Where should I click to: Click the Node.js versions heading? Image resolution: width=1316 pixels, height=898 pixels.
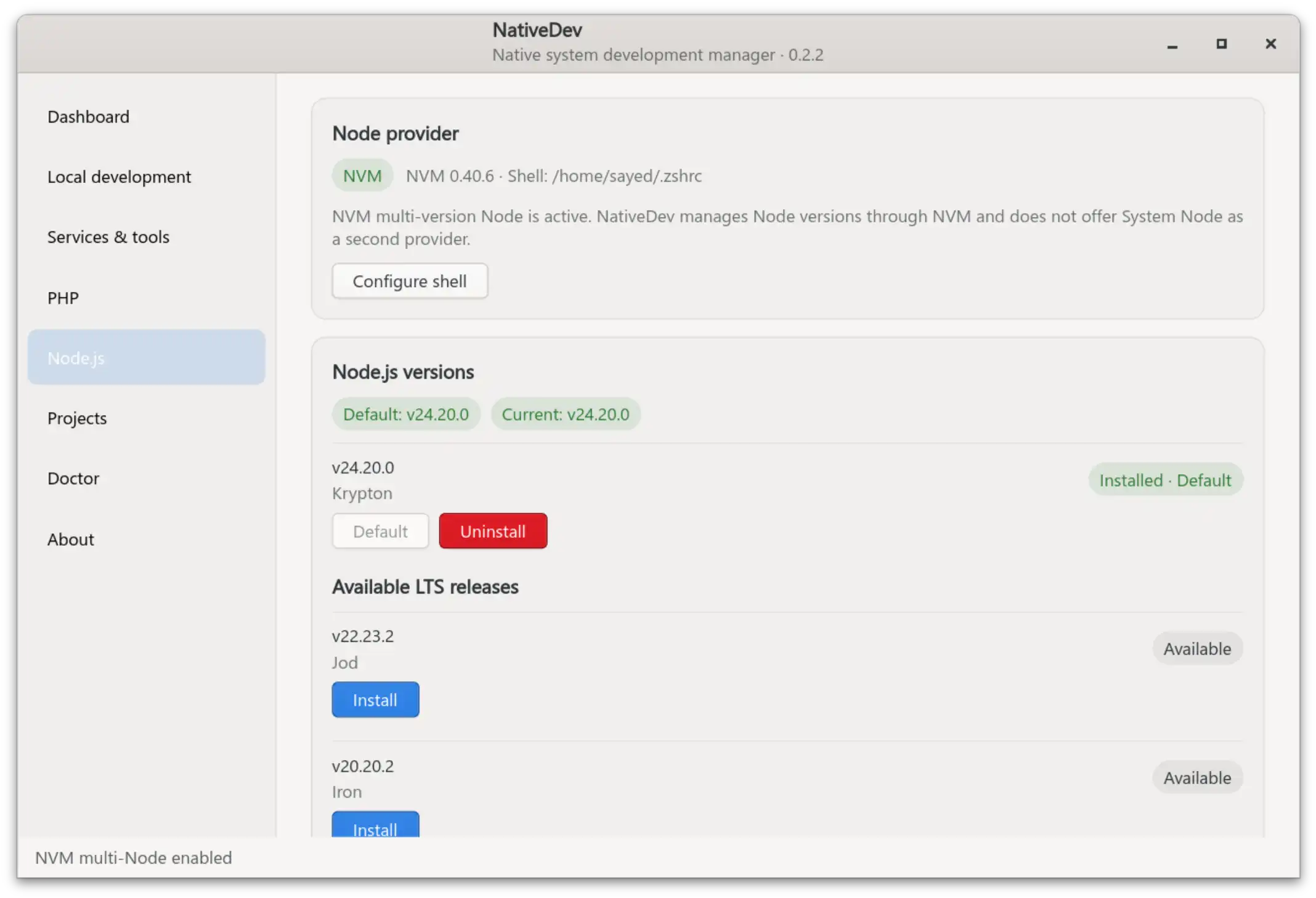click(x=403, y=372)
